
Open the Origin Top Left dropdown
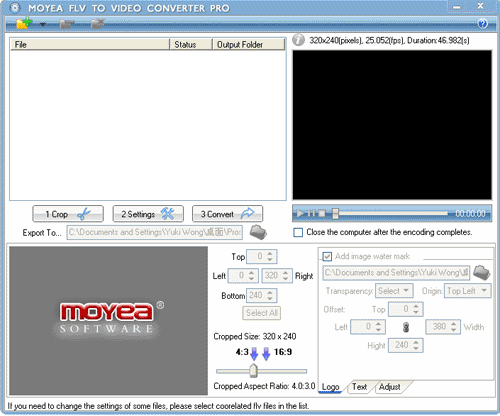[x=468, y=291]
